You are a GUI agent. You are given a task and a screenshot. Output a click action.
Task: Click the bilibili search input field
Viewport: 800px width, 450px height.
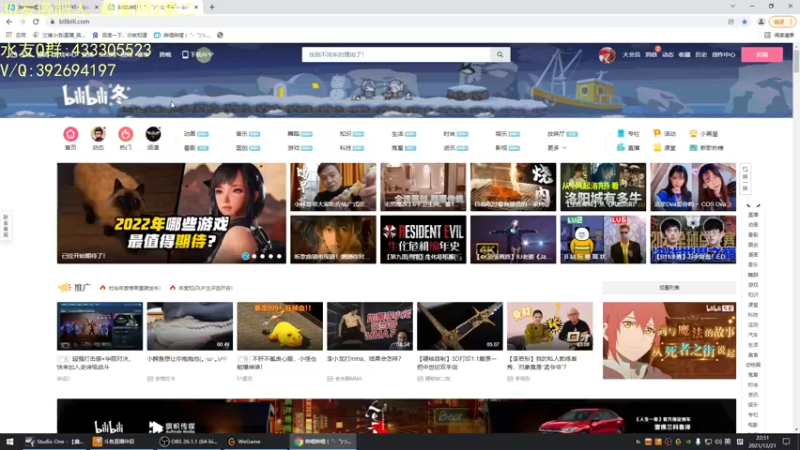396,55
